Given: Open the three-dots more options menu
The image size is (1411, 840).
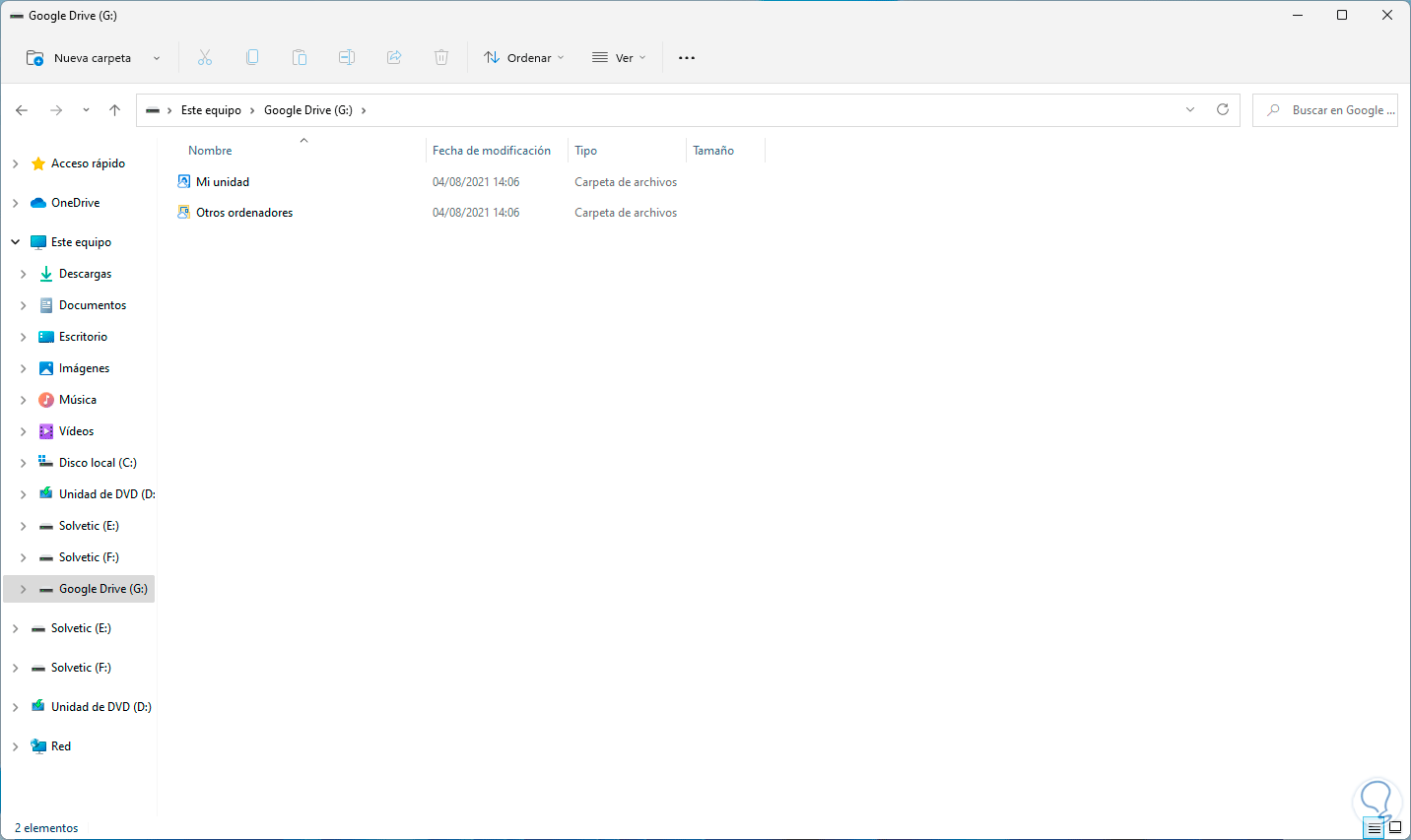Looking at the screenshot, I should pyautogui.click(x=687, y=58).
